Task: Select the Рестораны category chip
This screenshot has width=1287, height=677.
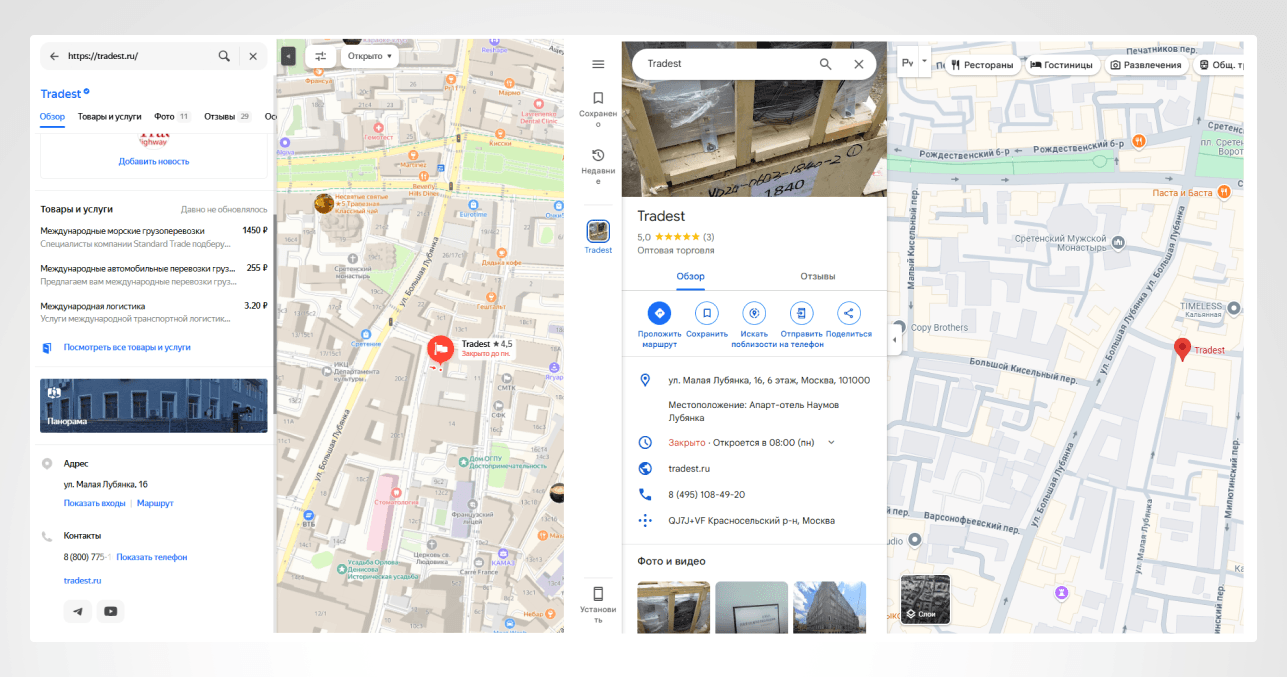Action: (x=982, y=65)
